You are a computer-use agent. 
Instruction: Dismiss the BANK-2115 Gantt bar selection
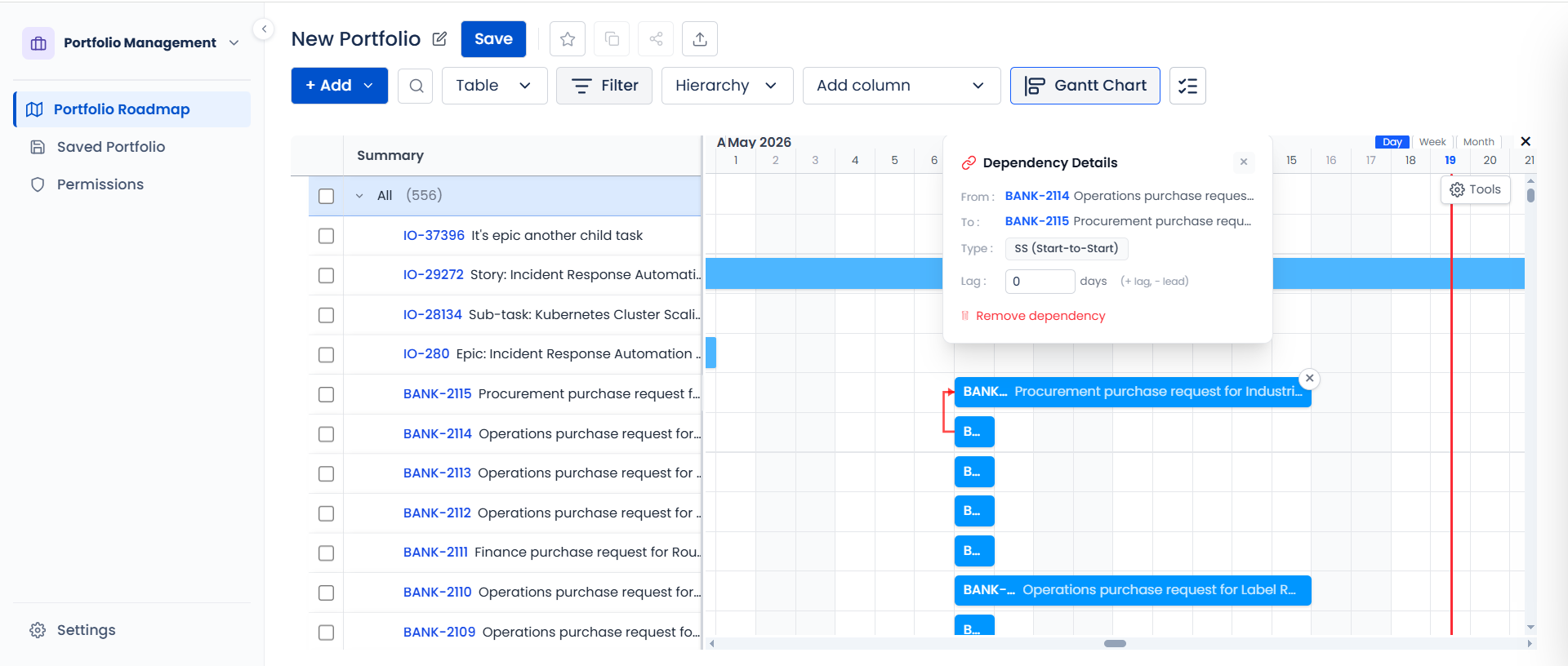pyautogui.click(x=1310, y=379)
